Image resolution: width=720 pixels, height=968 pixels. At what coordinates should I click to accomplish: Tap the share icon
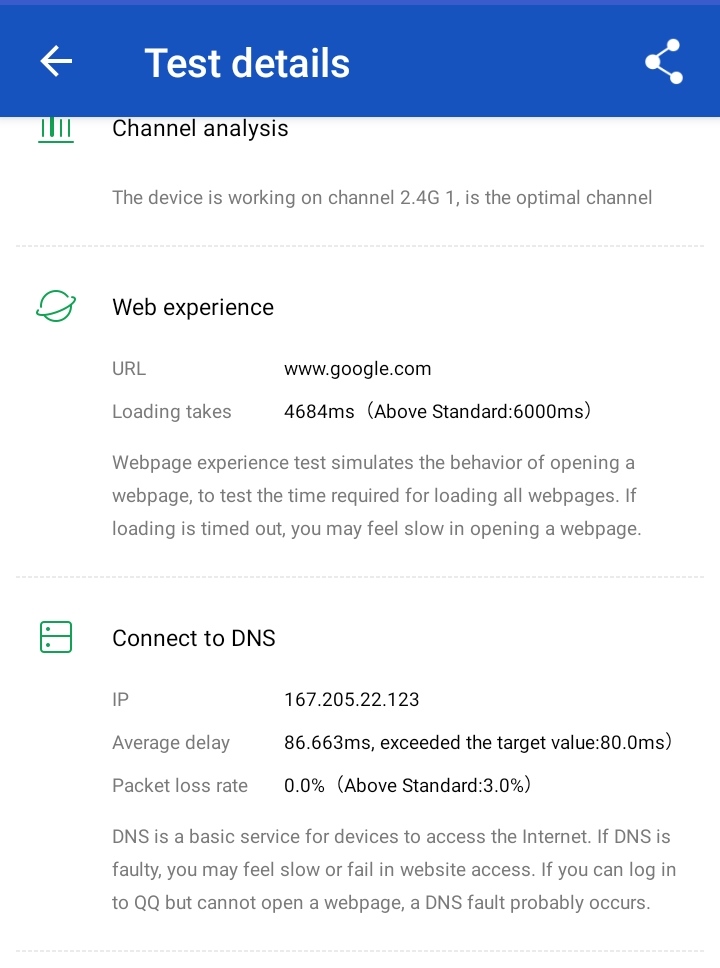663,62
